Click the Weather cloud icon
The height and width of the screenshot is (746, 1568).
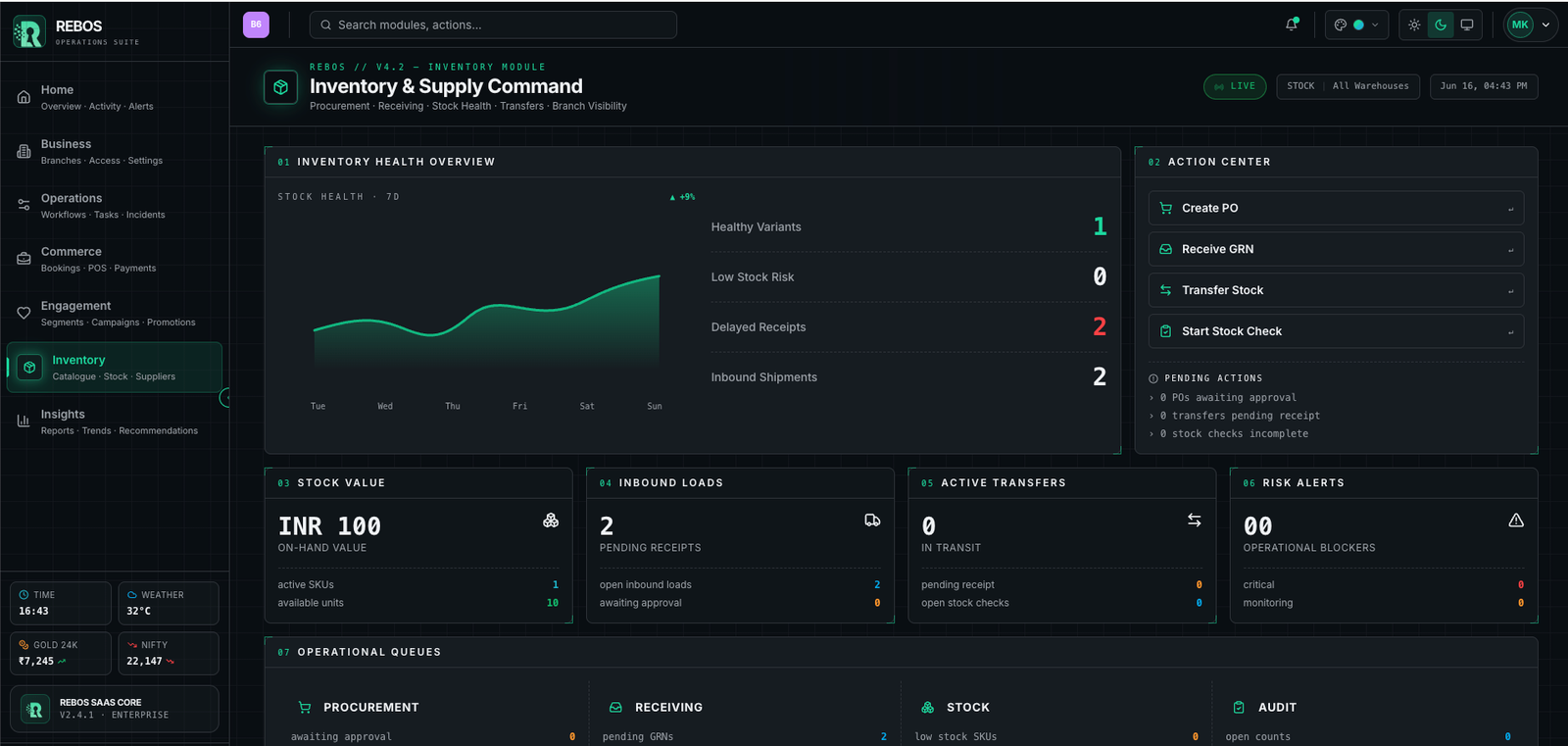click(x=132, y=595)
